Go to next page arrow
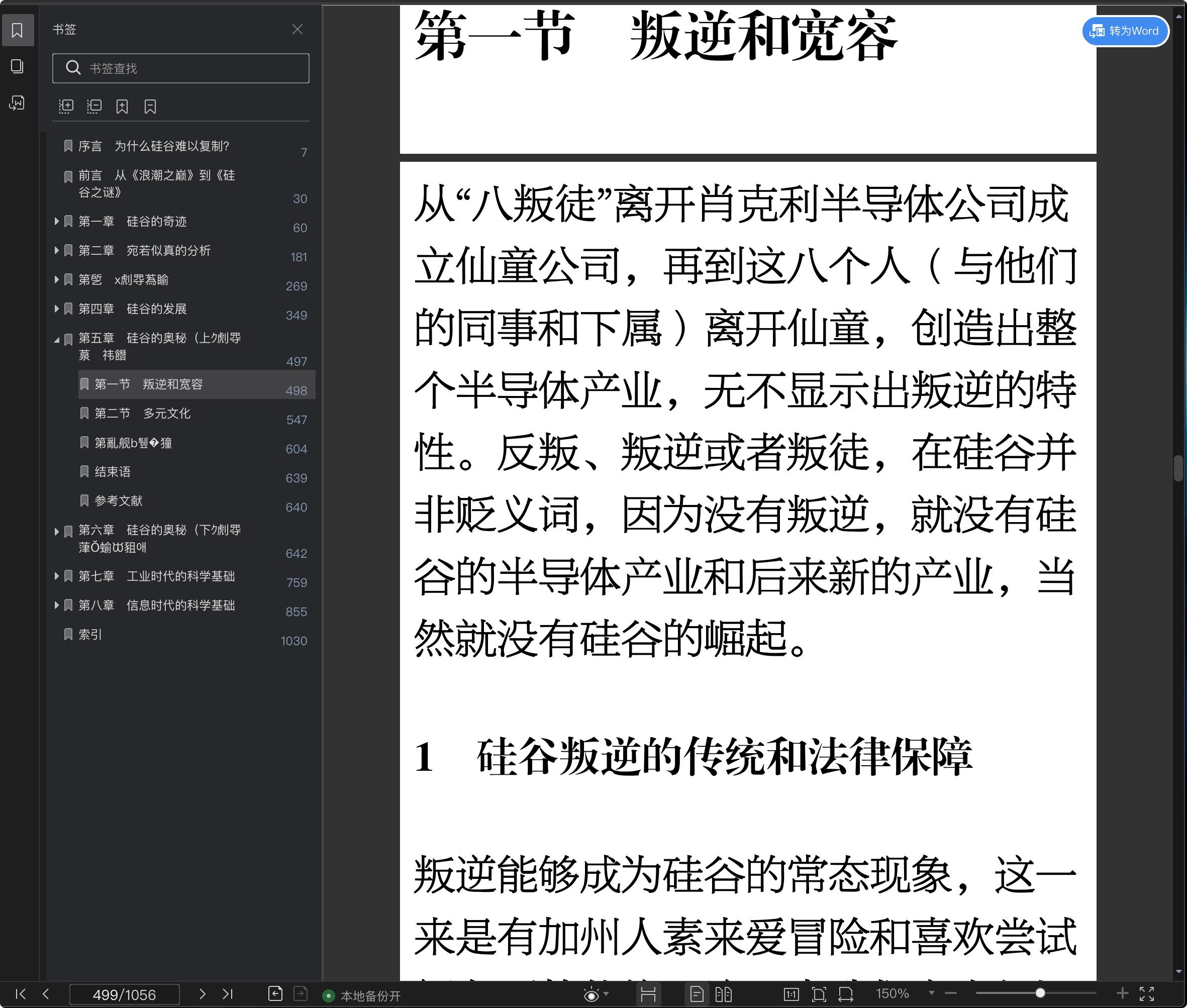The image size is (1187, 1008). [x=202, y=994]
